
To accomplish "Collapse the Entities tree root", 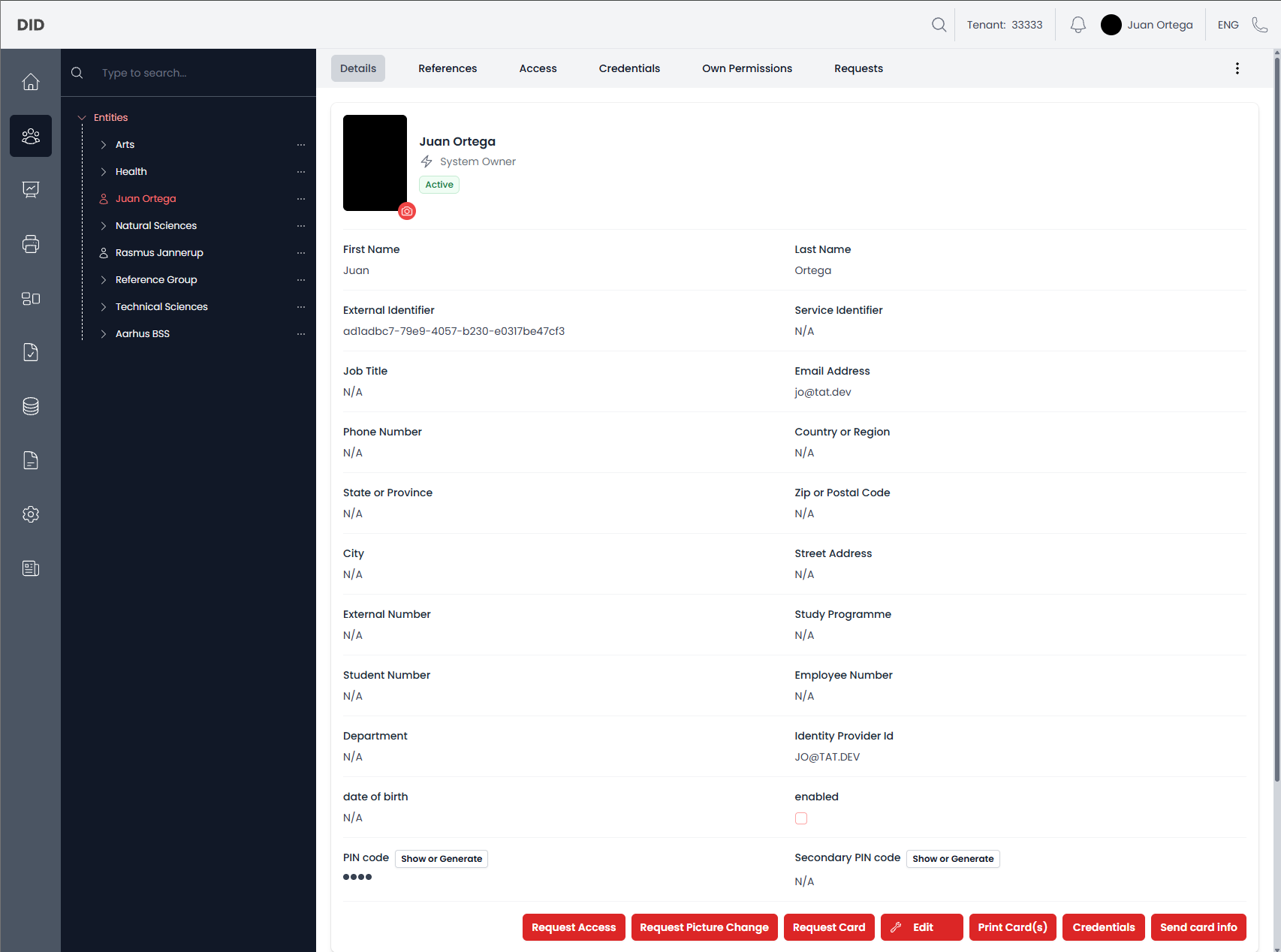I will (x=82, y=118).
